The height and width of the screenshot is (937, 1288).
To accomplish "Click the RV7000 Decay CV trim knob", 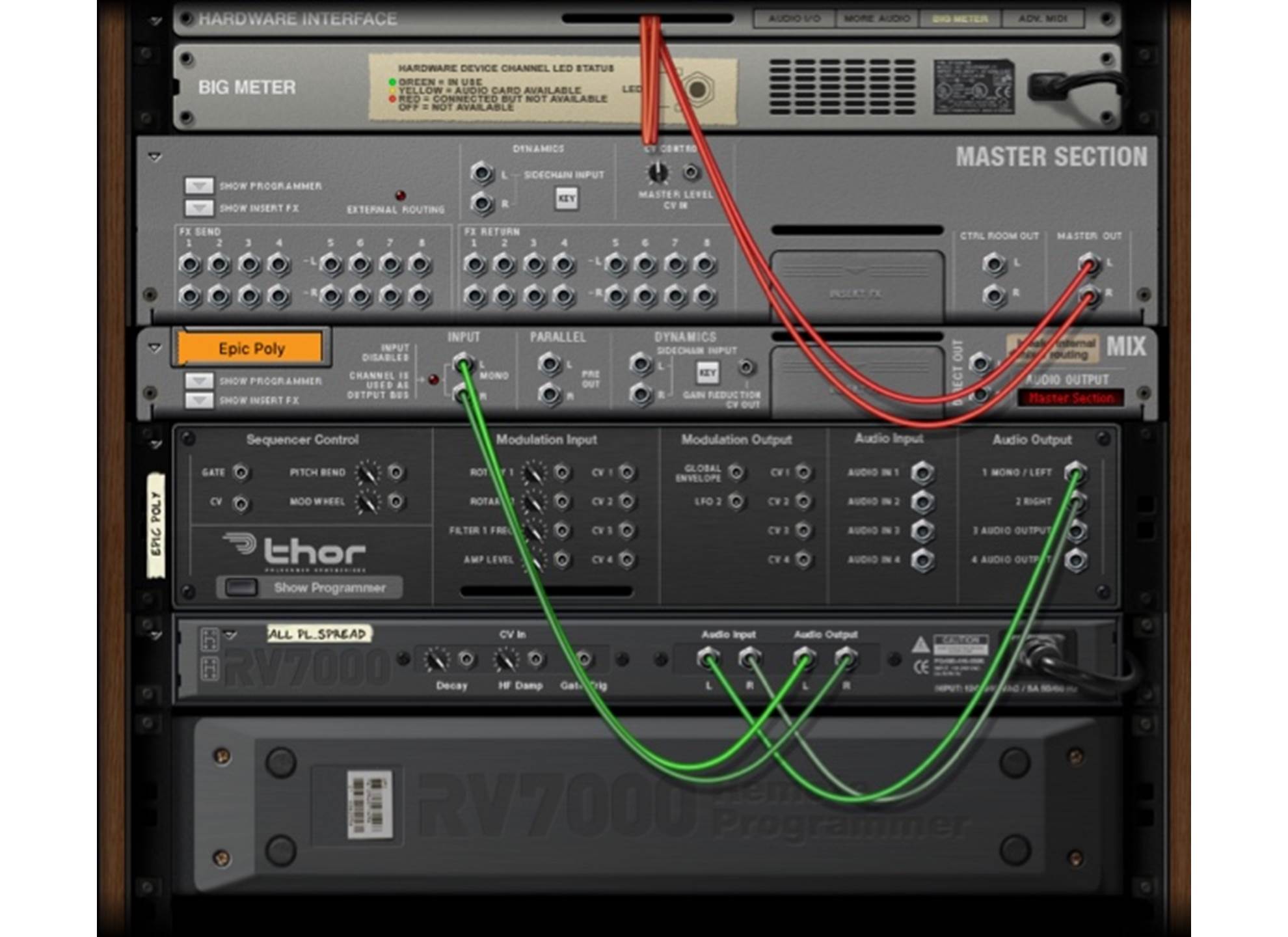I will pyautogui.click(x=437, y=660).
